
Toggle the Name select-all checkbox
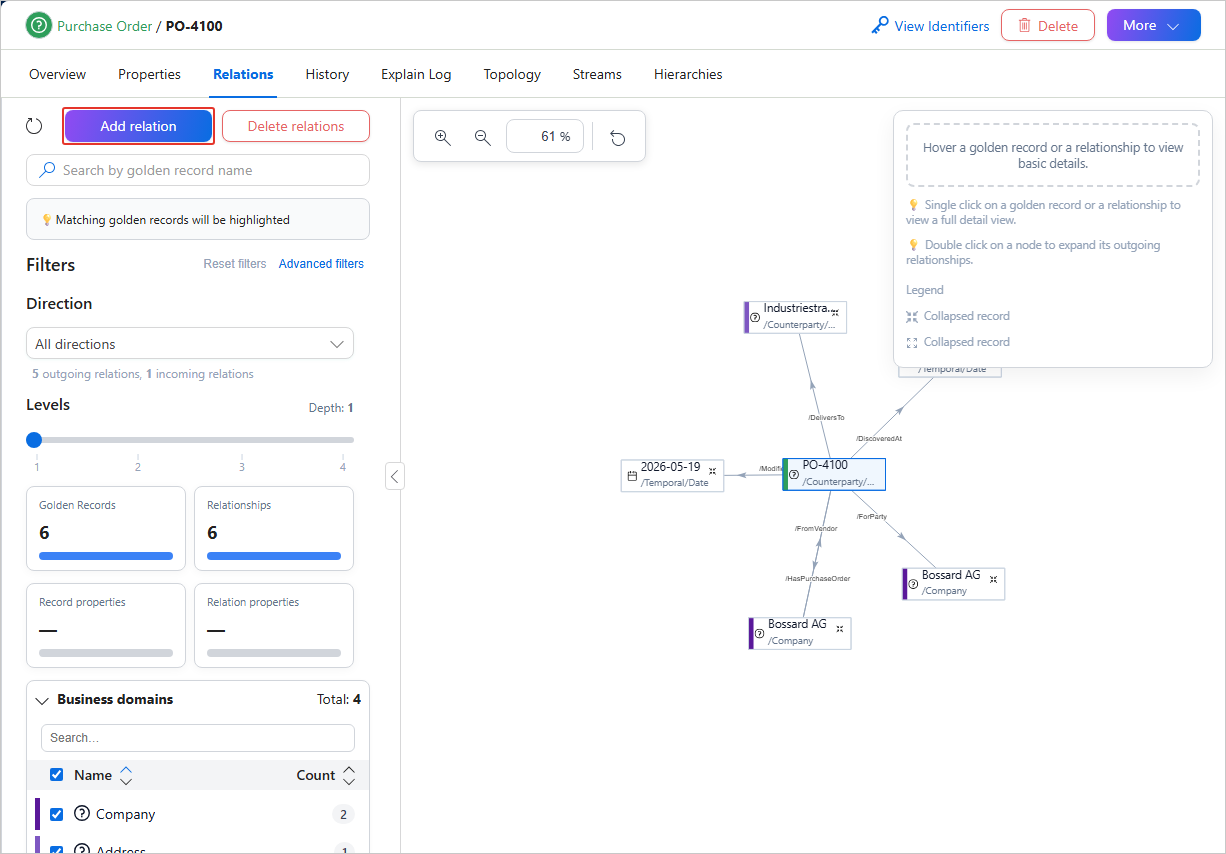(x=57, y=775)
